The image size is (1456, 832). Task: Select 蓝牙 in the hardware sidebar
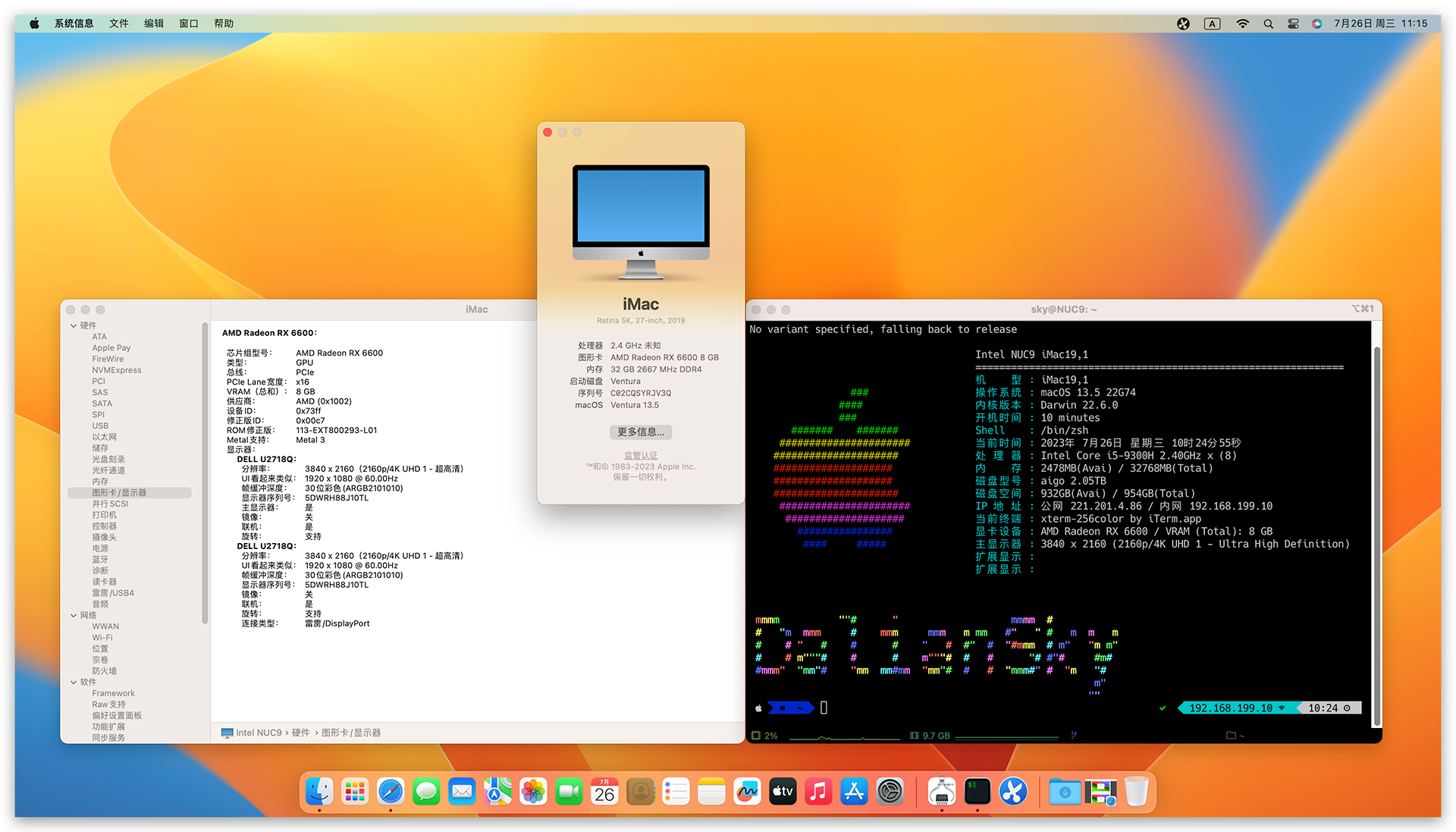(100, 560)
